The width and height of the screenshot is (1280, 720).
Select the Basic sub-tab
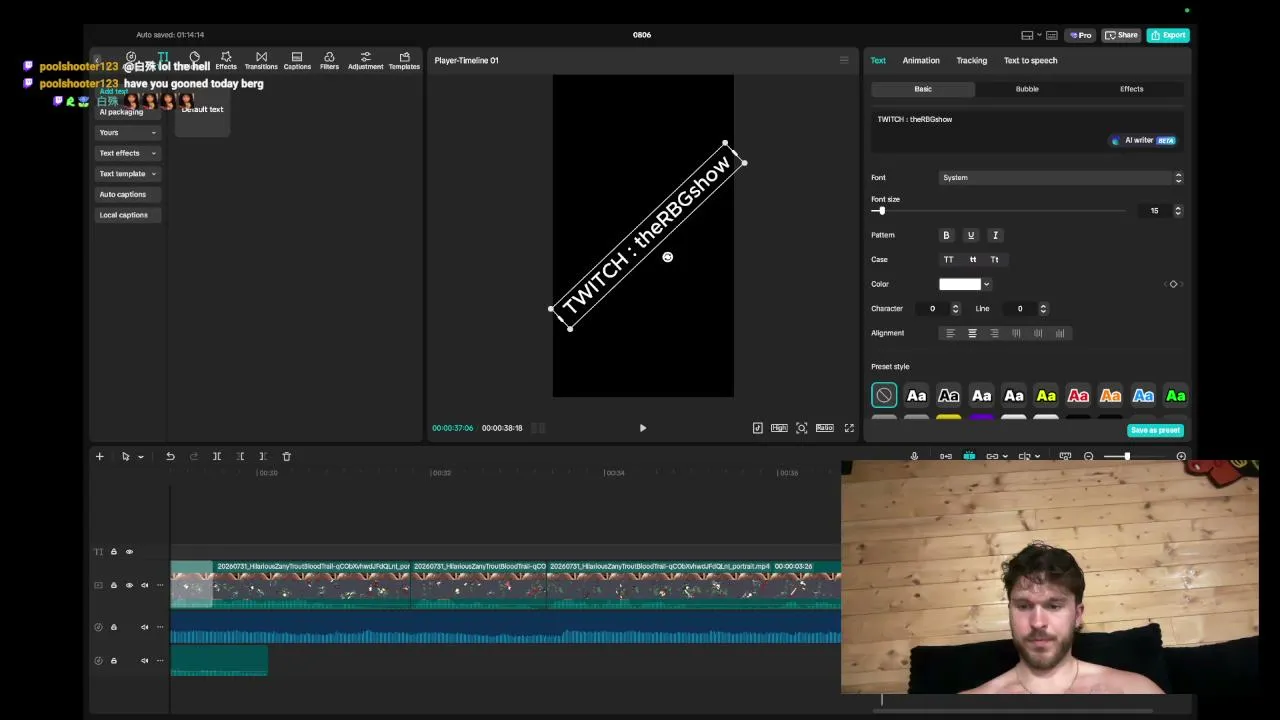(923, 89)
